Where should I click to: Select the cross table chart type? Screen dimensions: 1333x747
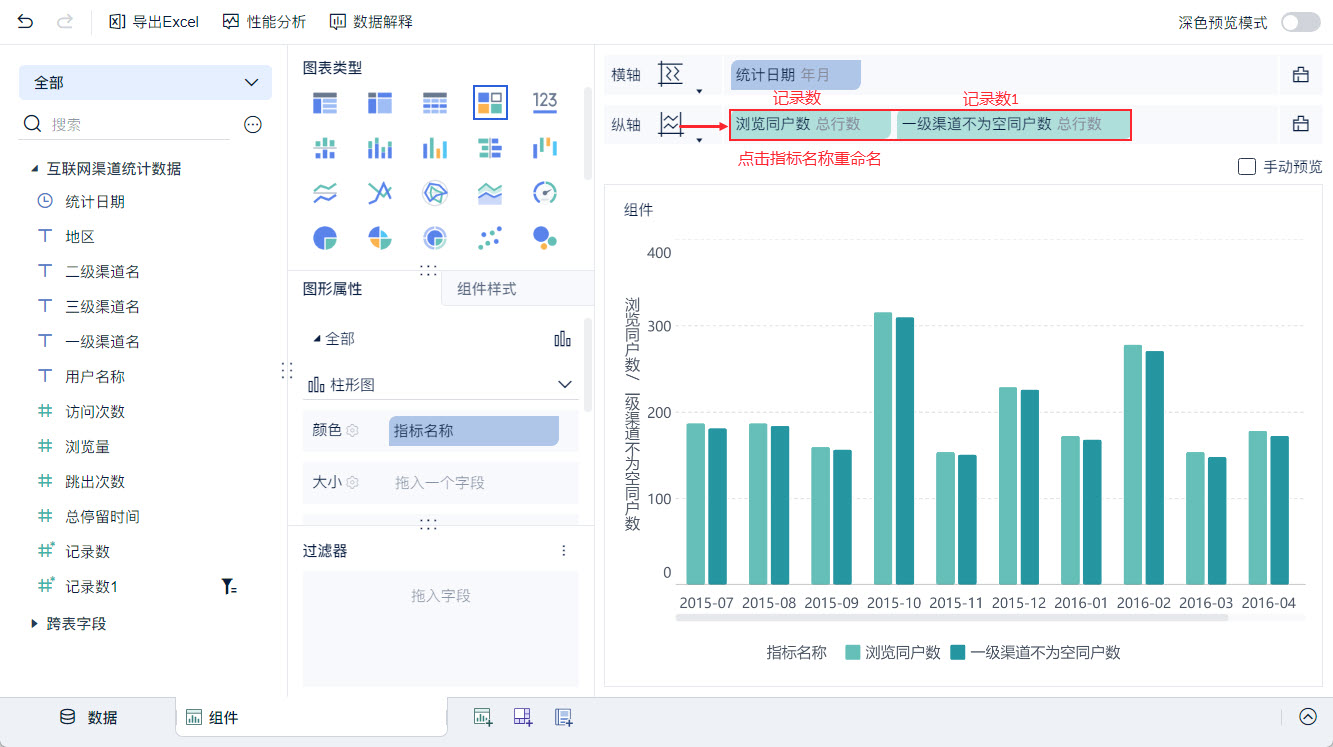tap(380, 102)
